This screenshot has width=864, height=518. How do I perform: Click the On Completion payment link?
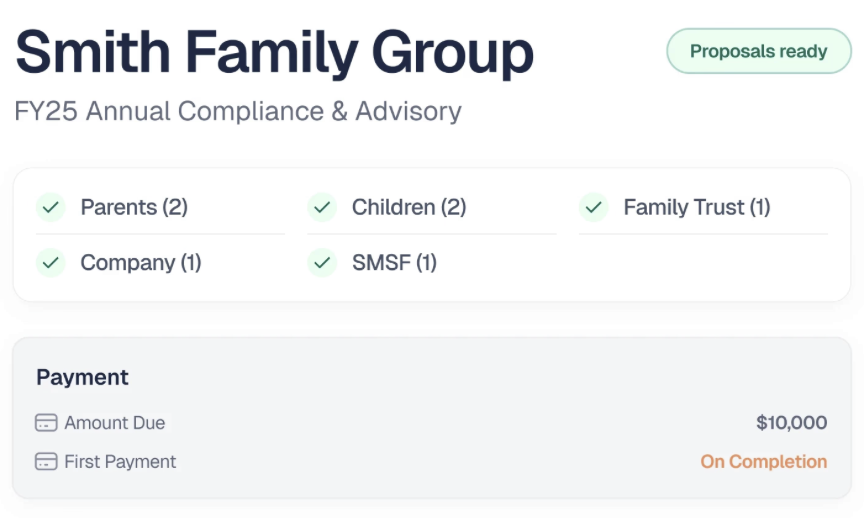tap(763, 462)
